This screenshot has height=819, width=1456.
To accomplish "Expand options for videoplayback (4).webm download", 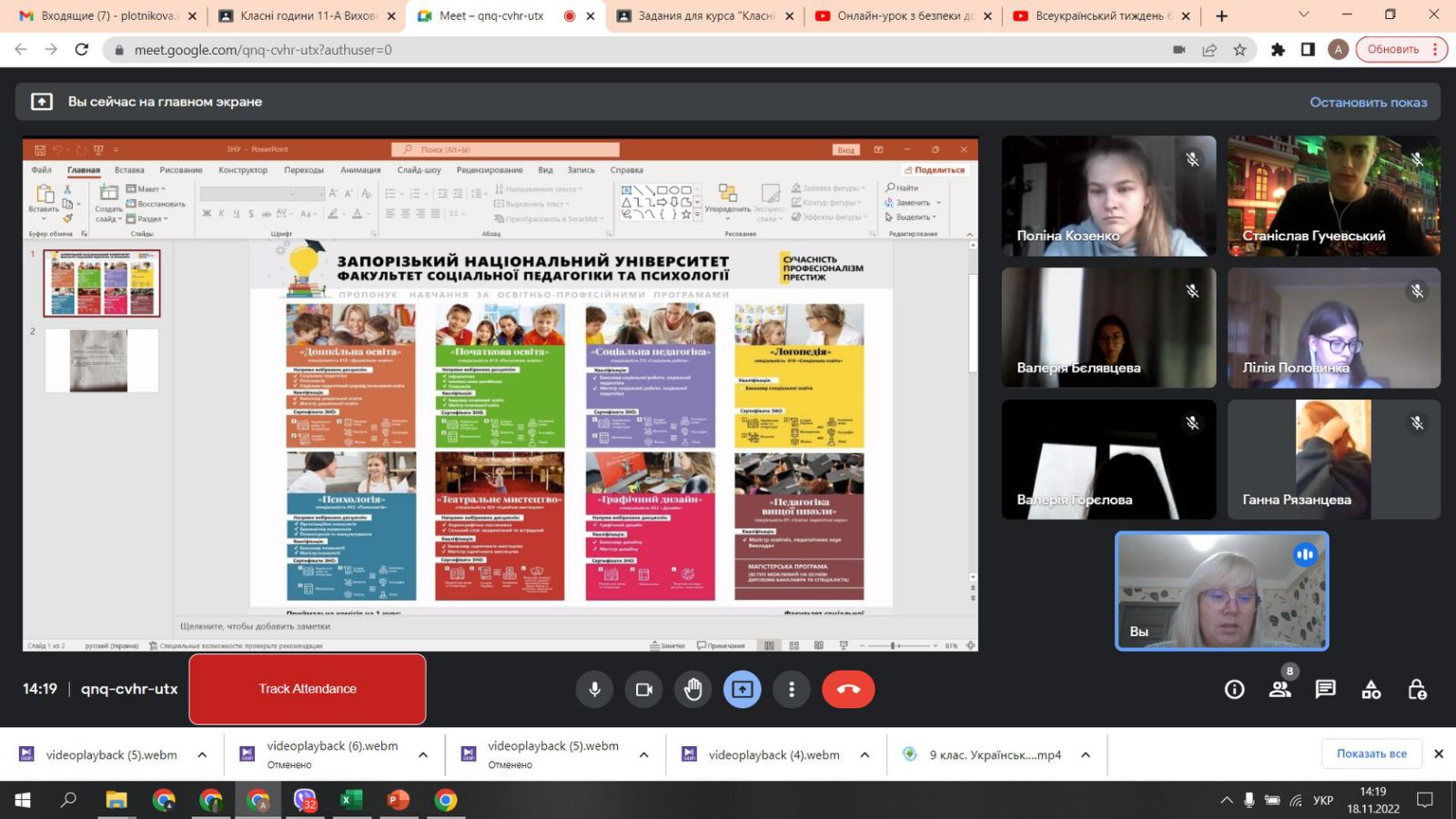I will click(864, 754).
